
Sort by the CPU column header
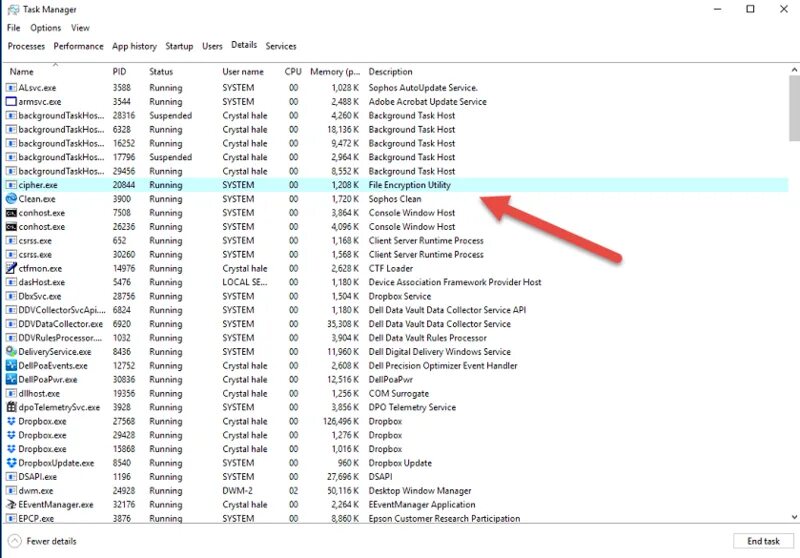[x=293, y=72]
